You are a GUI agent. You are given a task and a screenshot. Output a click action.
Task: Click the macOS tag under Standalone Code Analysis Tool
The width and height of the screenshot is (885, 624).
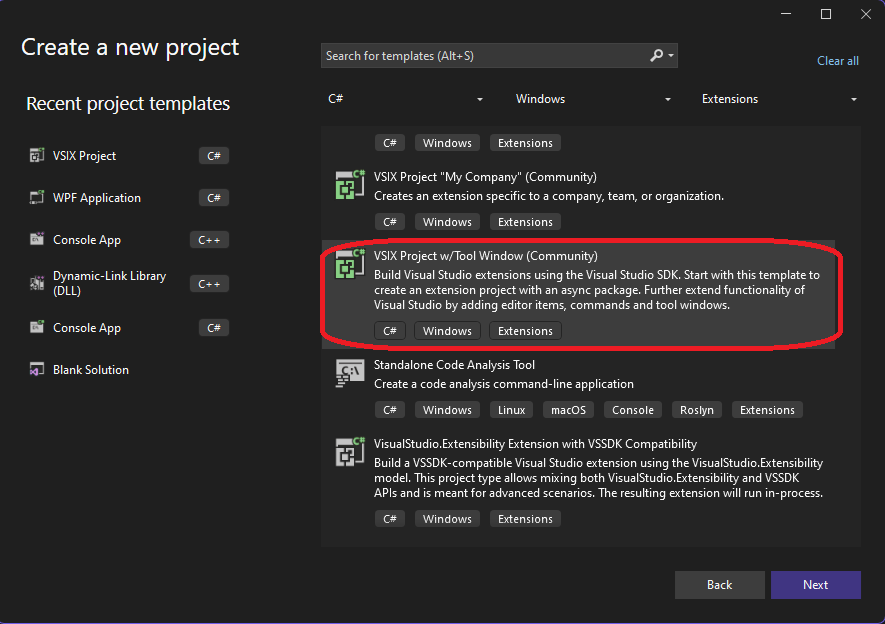pyautogui.click(x=568, y=409)
